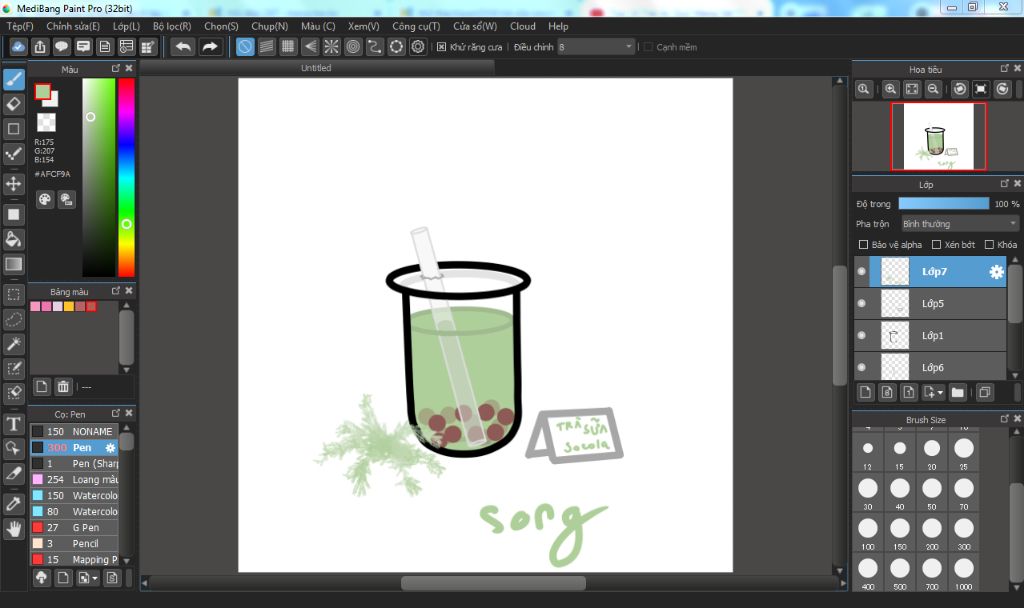Open the Công cụ(T) menu
Image resolution: width=1024 pixels, height=608 pixels.
pyautogui.click(x=416, y=26)
